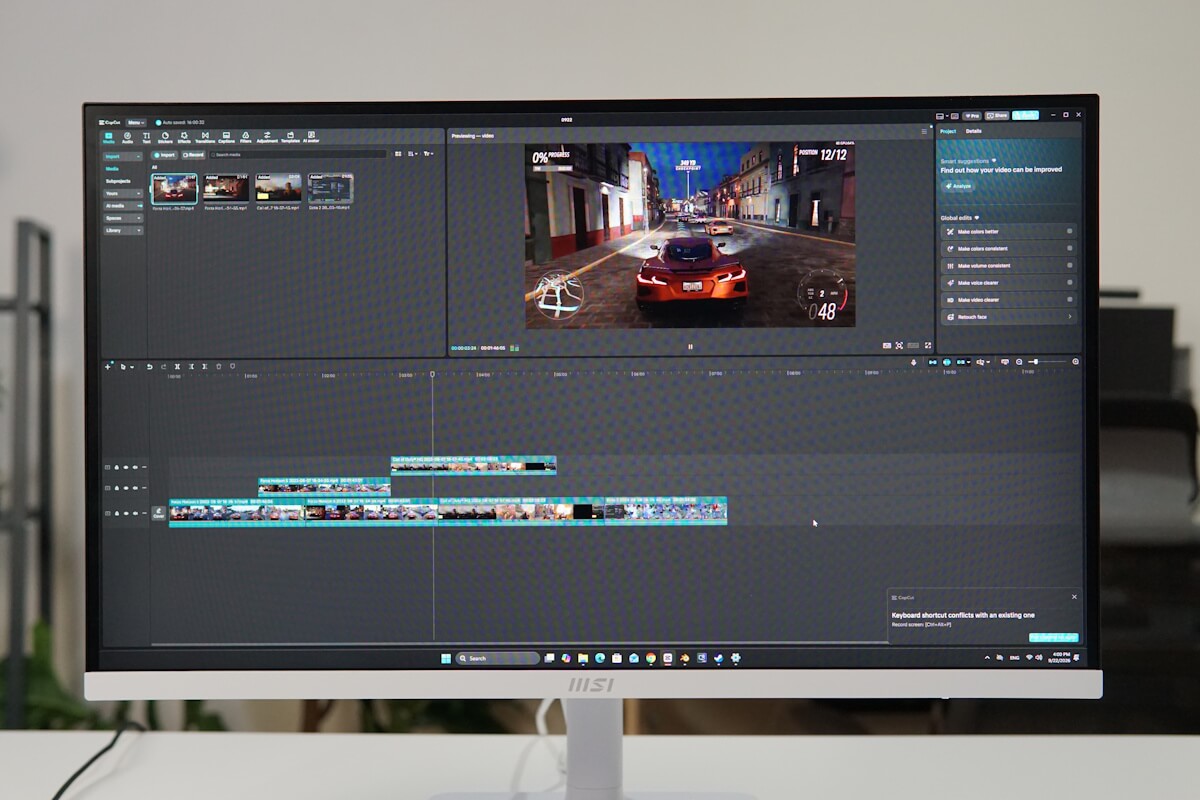Open the media filter dropdown

[x=428, y=154]
